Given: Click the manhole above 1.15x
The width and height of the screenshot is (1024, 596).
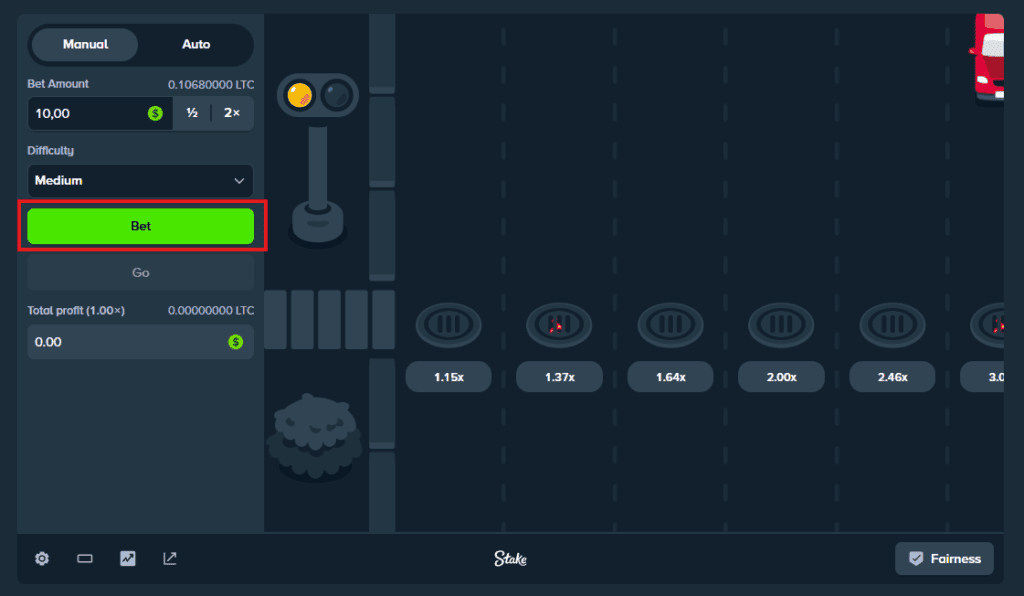Looking at the screenshot, I should (448, 325).
